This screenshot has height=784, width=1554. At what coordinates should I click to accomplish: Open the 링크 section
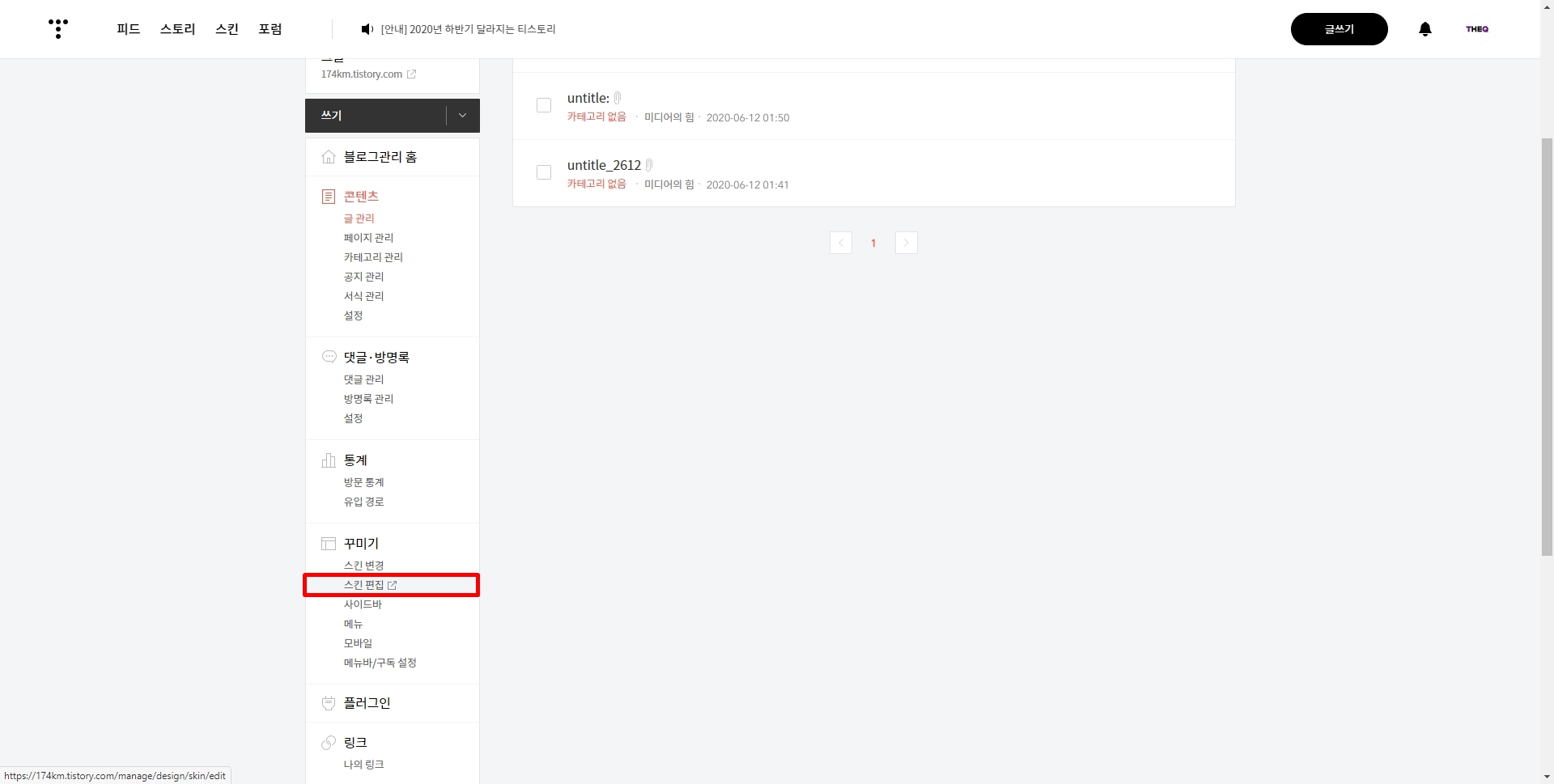355,743
